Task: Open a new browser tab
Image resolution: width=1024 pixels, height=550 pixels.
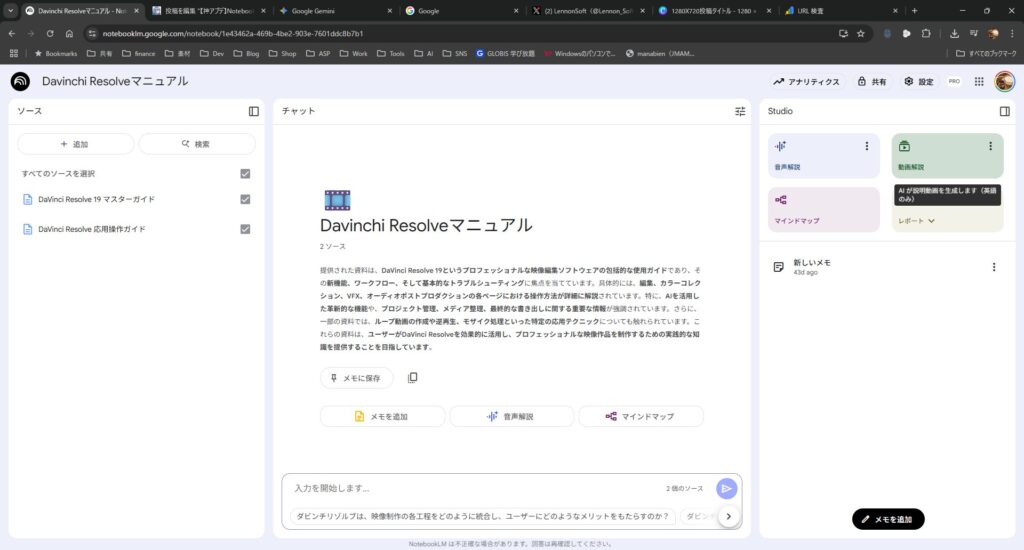Action: pos(914,10)
